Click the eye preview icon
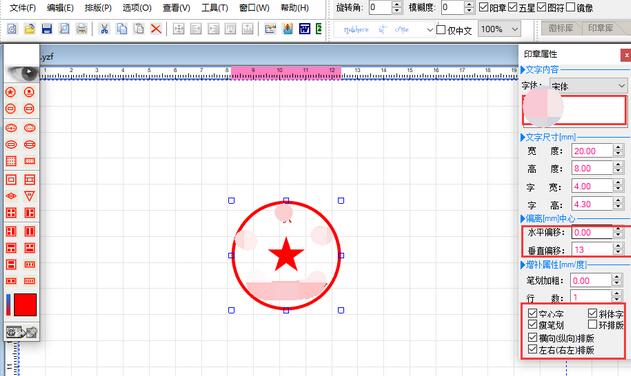Image resolution: width=631 pixels, height=376 pixels. point(22,73)
